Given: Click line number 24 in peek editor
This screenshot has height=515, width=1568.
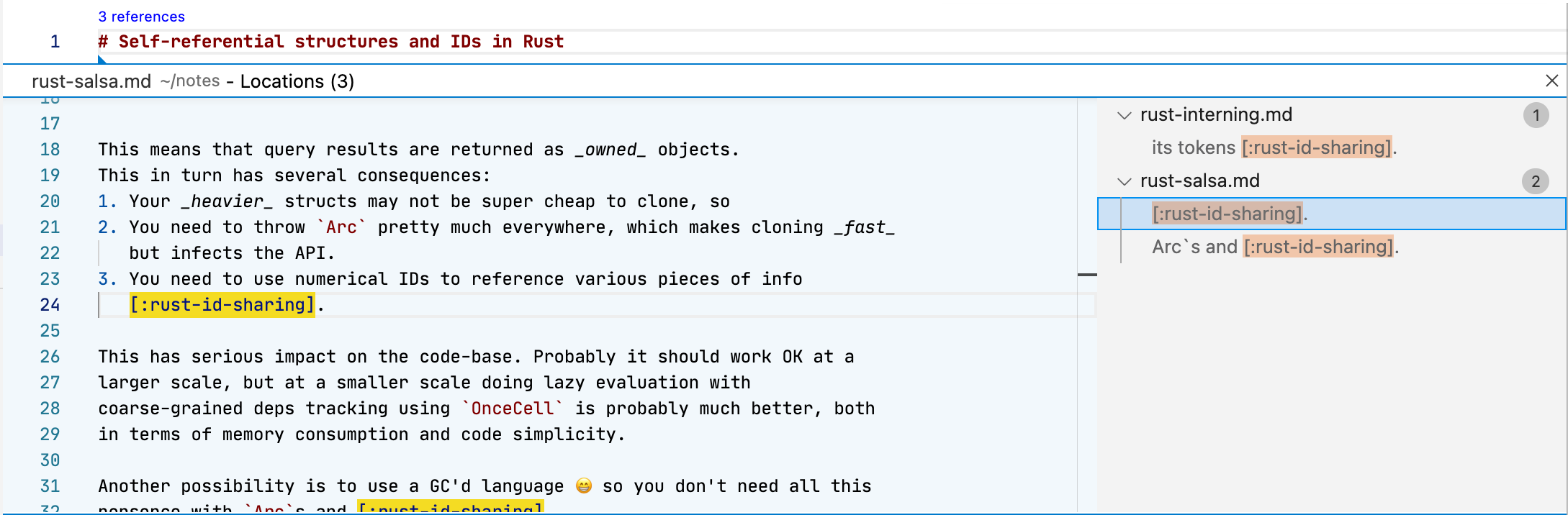Looking at the screenshot, I should click(x=50, y=305).
